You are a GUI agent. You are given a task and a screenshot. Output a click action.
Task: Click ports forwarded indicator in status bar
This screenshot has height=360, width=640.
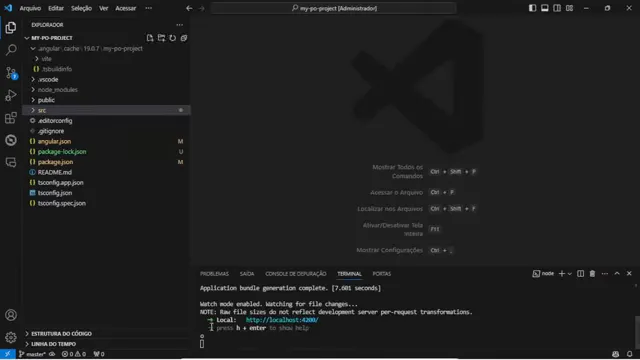coord(99,354)
